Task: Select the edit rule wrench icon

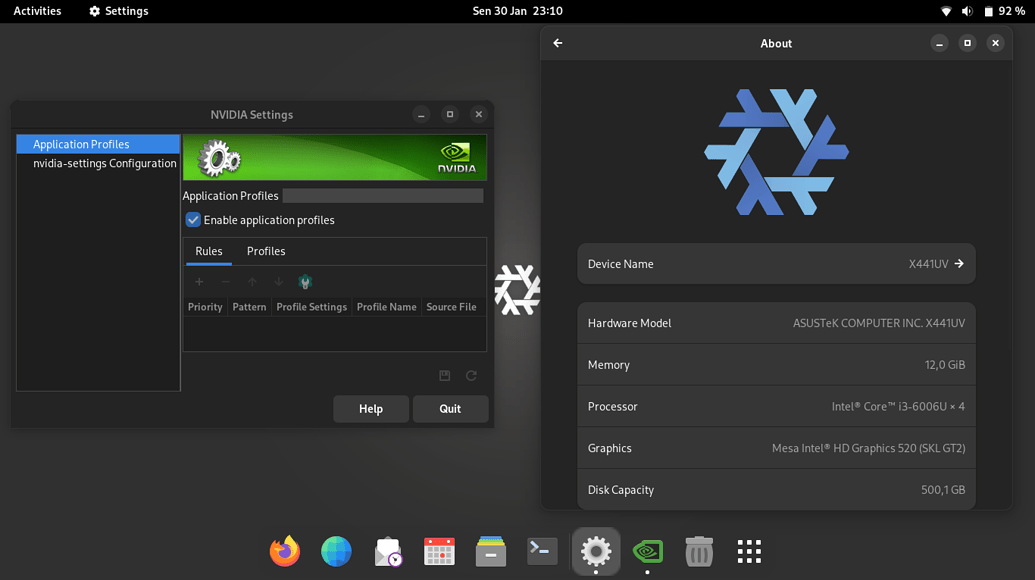Action: click(x=305, y=282)
